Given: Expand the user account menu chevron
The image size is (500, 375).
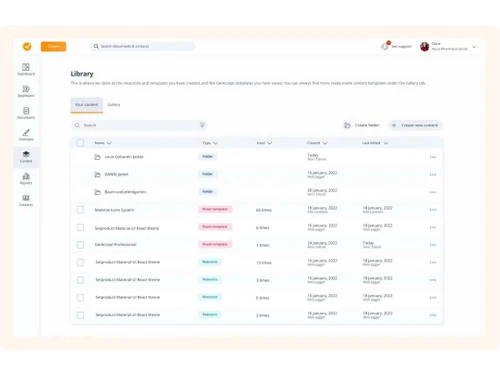Looking at the screenshot, I should pyautogui.click(x=474, y=47).
